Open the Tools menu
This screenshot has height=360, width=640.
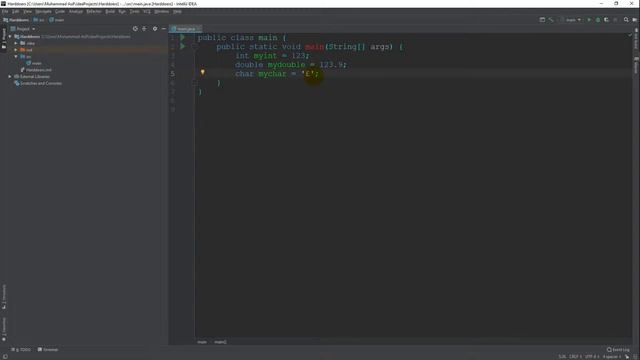(x=134, y=11)
